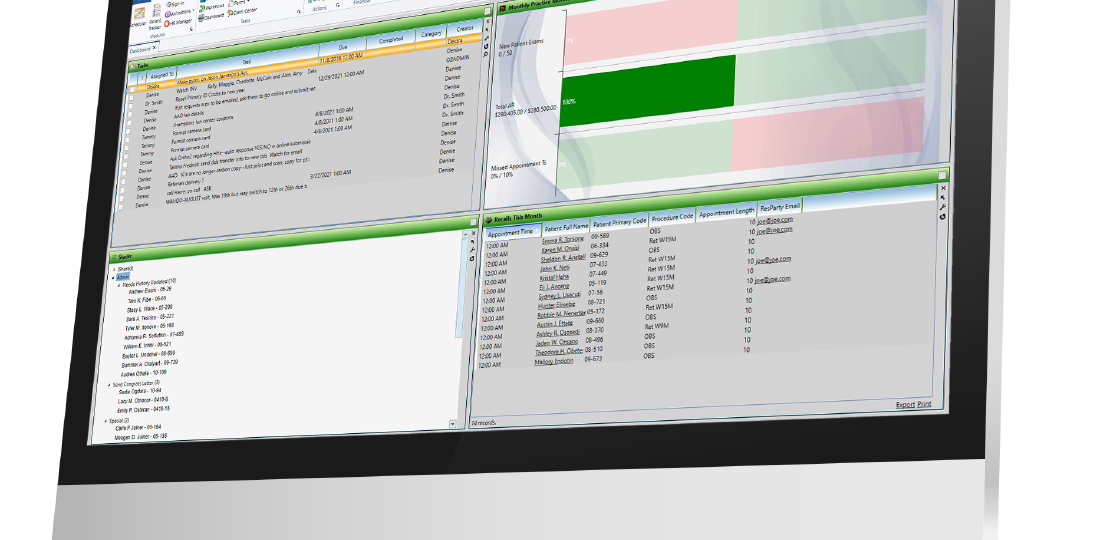The height and width of the screenshot is (540, 1110).
Task: Open Stacks widget settings via wrench icon
Action: pyautogui.click(x=473, y=251)
